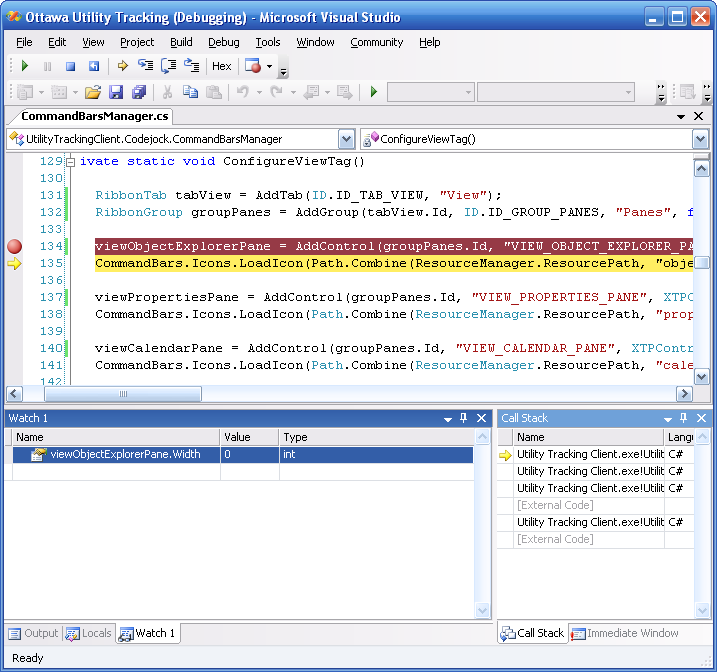Click the Step Out icon
Viewport: 717px width, 672px height.
tap(192, 66)
